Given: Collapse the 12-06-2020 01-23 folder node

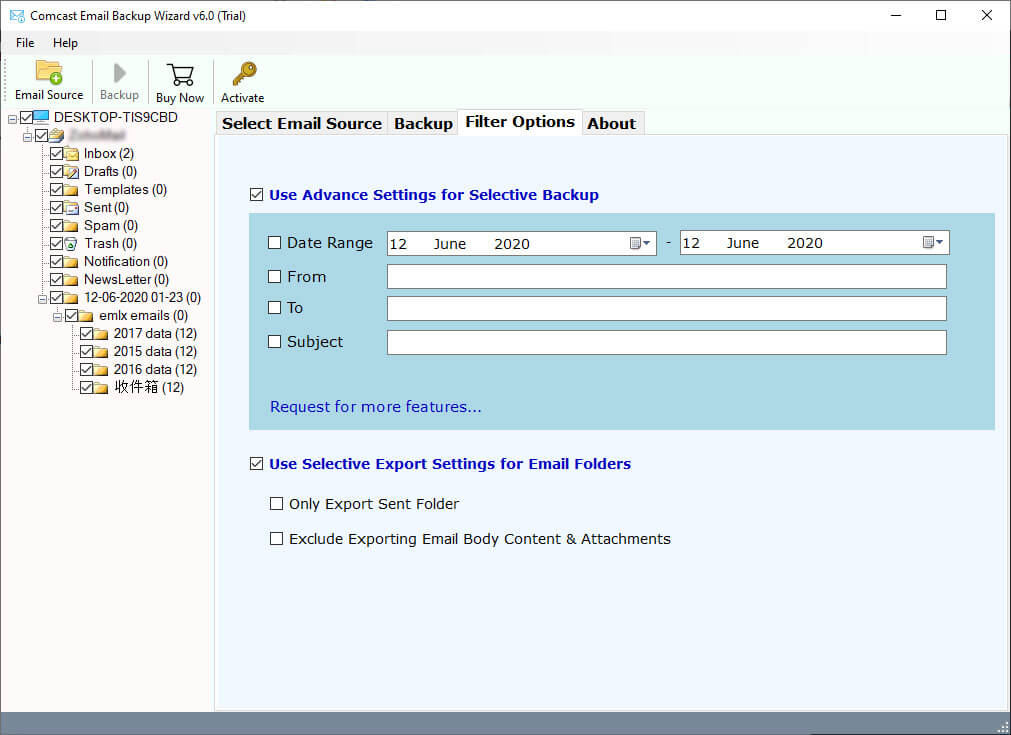Looking at the screenshot, I should 43,299.
